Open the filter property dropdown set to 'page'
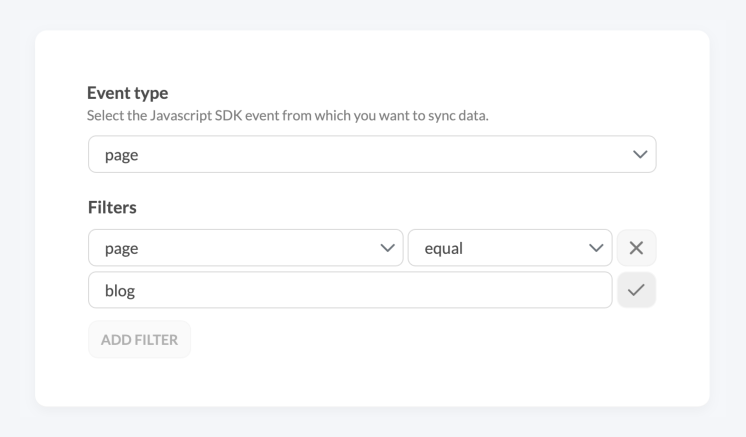 (245, 248)
